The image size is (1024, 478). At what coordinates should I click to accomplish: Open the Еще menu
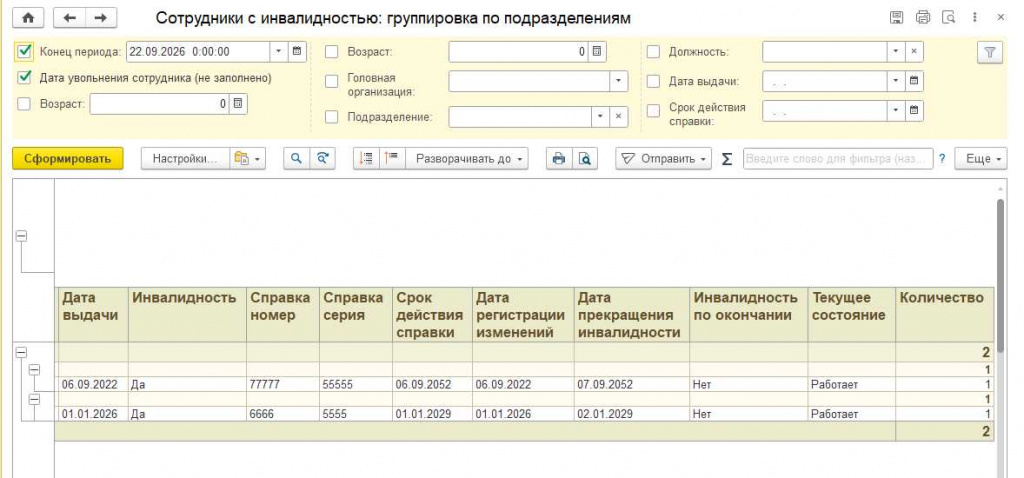click(x=981, y=158)
